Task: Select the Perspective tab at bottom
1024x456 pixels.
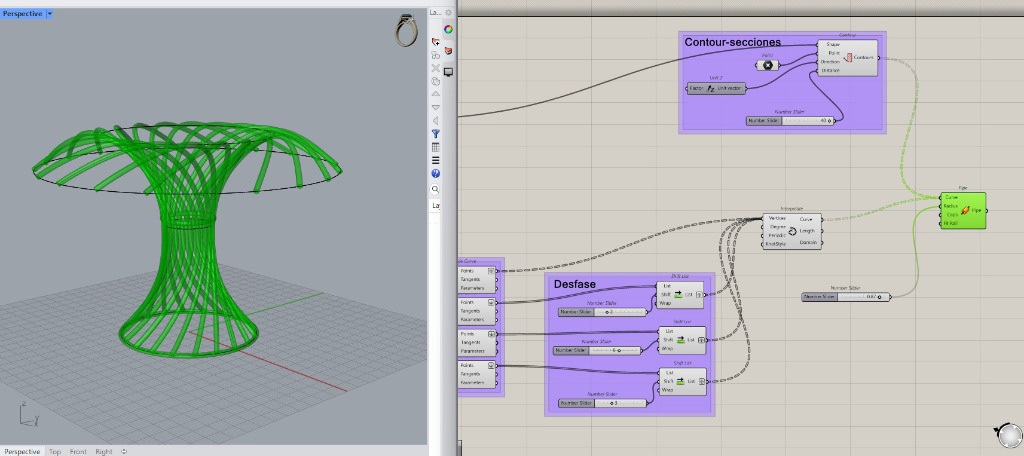Action: pos(22,451)
